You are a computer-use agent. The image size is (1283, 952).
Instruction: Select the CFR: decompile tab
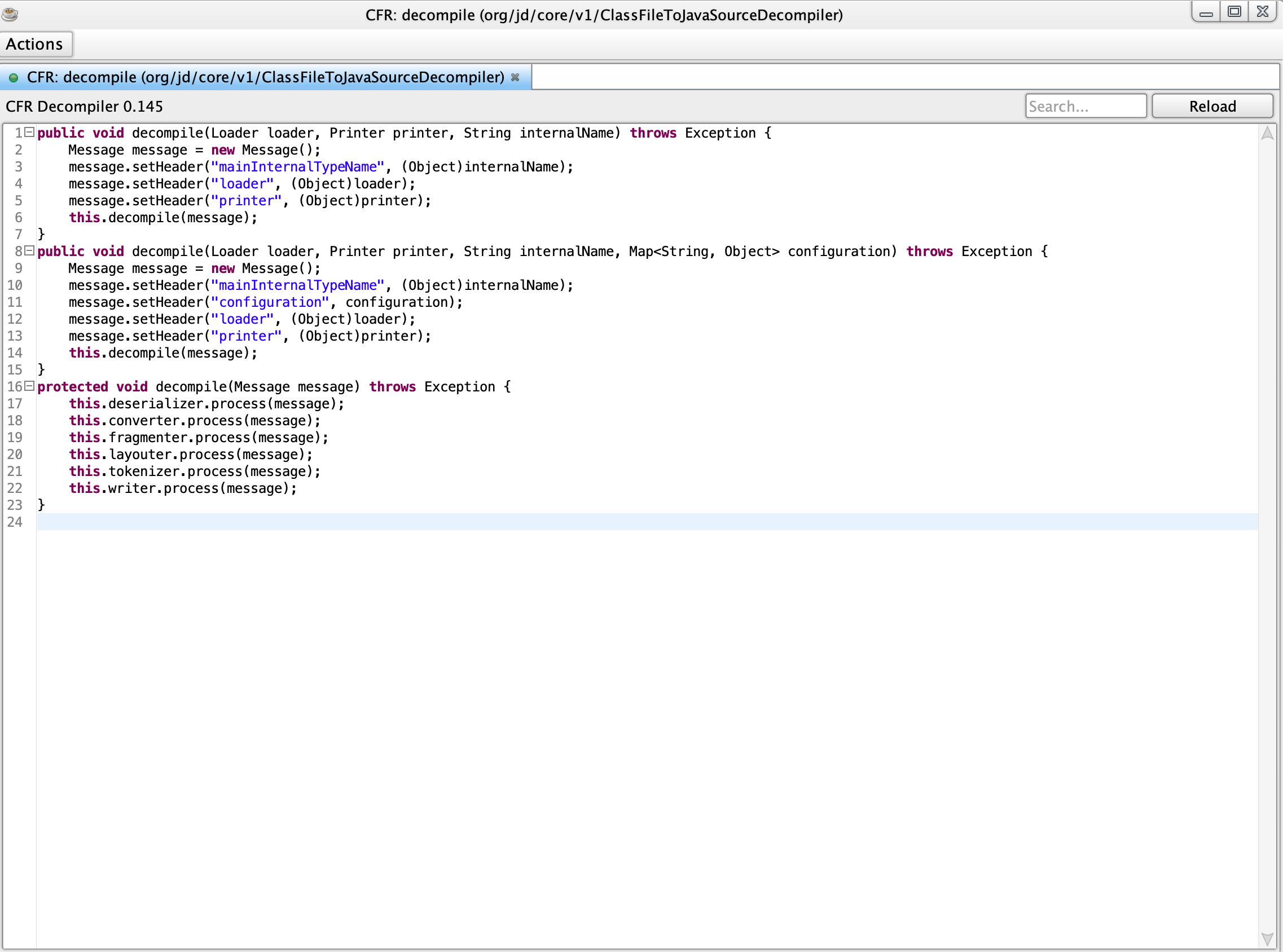coord(265,77)
